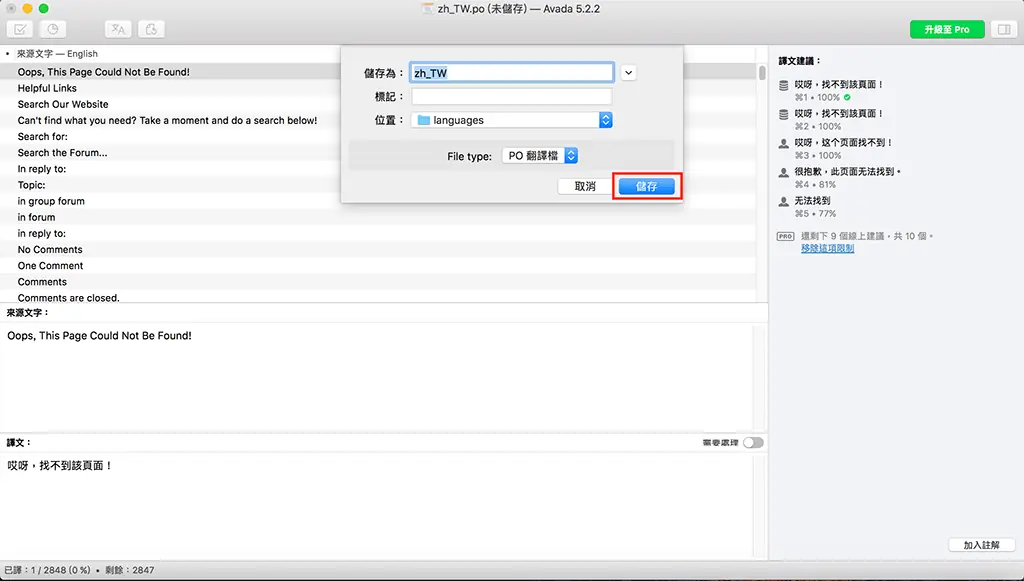Toggle the 需要處理 switch
Image resolution: width=1024 pixels, height=581 pixels.
coord(753,443)
